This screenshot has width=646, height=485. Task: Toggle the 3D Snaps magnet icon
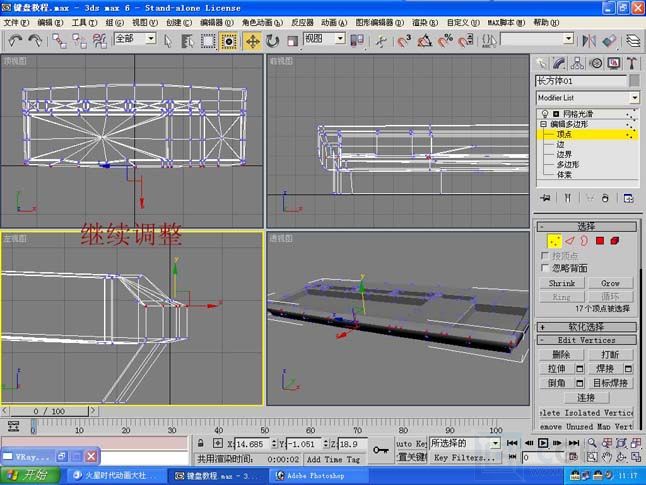coord(404,41)
